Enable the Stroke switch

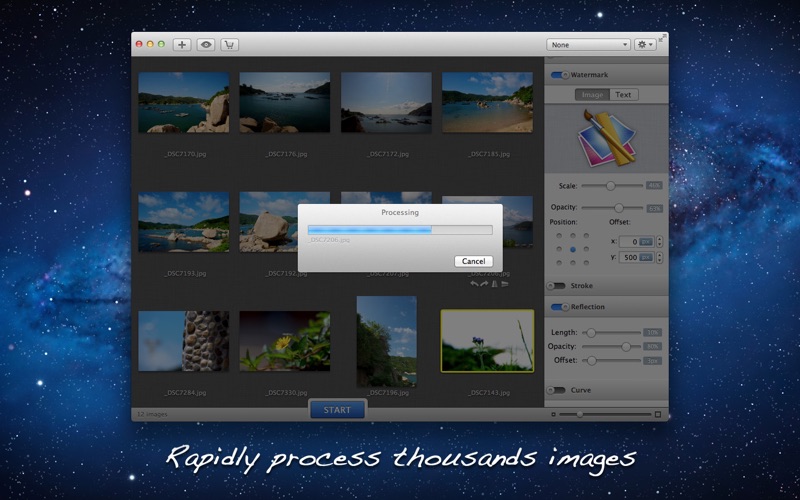click(556, 286)
